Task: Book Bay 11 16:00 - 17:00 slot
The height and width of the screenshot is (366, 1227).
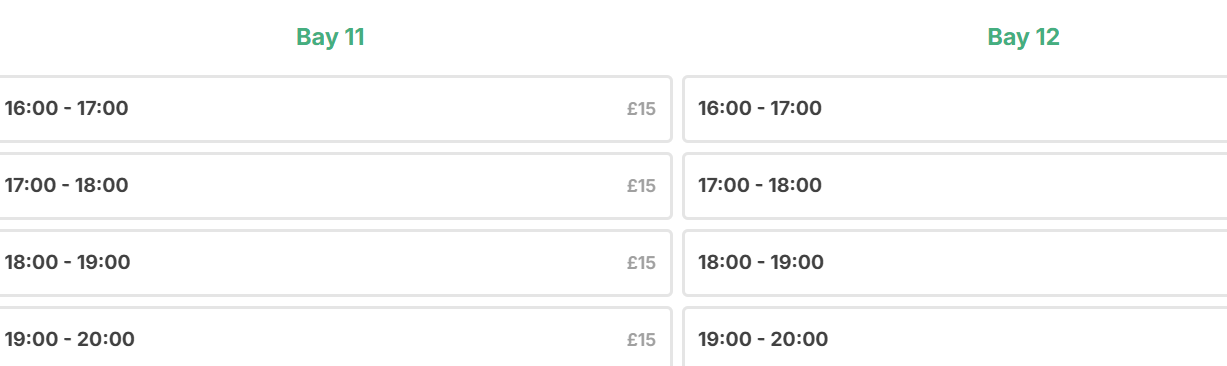Action: 335,108
